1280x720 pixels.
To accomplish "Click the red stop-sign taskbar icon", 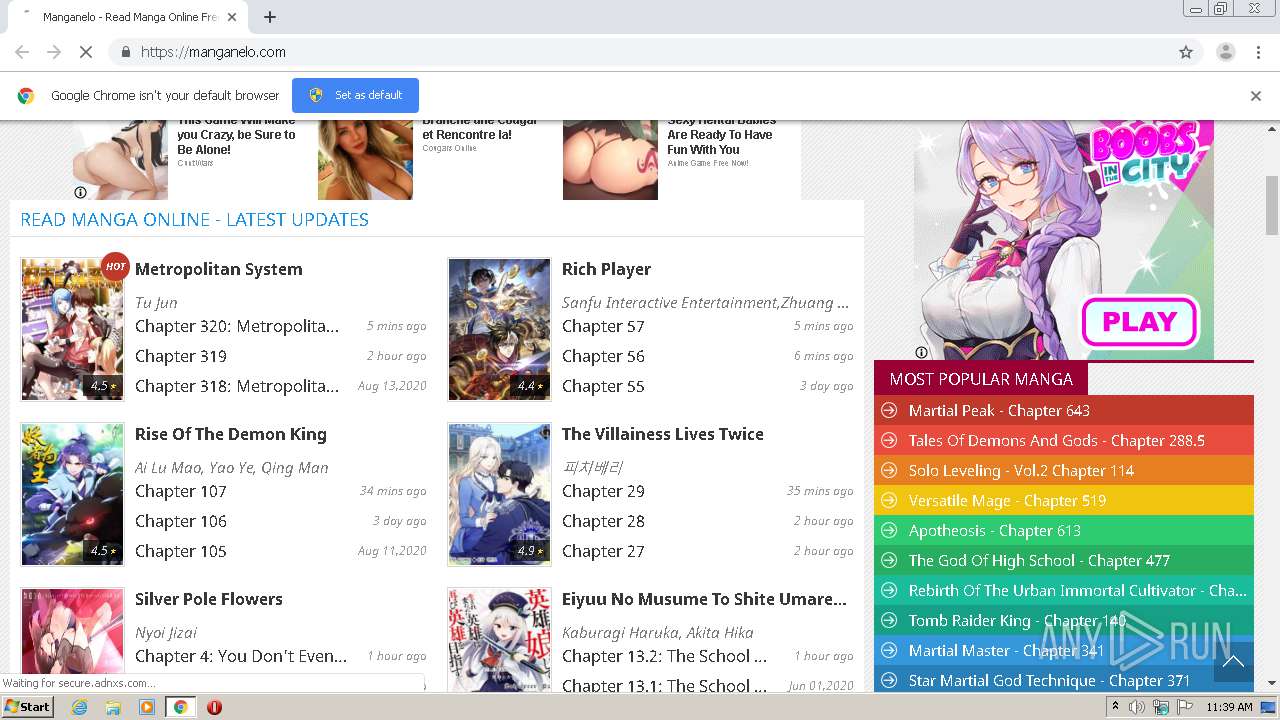I will pyautogui.click(x=214, y=707).
